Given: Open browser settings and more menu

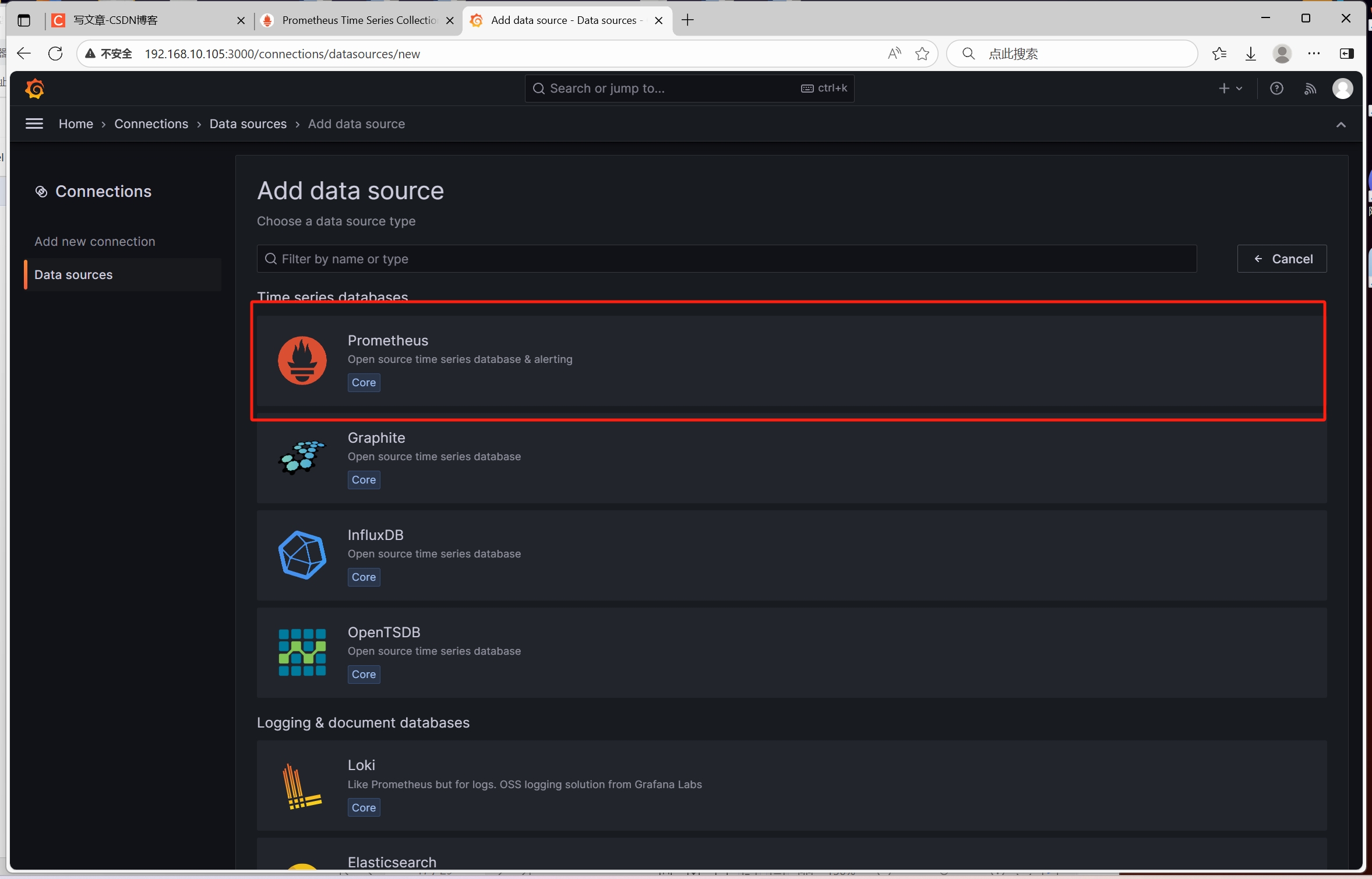Looking at the screenshot, I should tap(1314, 54).
